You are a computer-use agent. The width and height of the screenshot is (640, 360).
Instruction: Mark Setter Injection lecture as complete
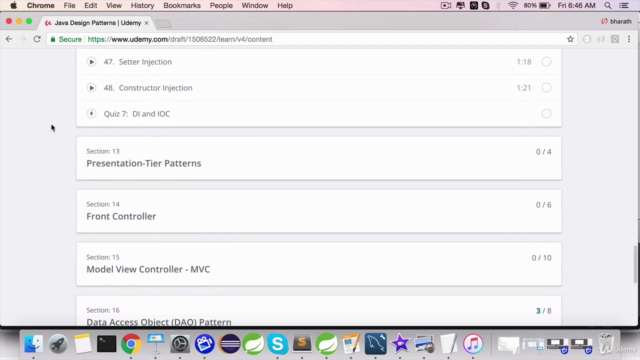point(546,62)
